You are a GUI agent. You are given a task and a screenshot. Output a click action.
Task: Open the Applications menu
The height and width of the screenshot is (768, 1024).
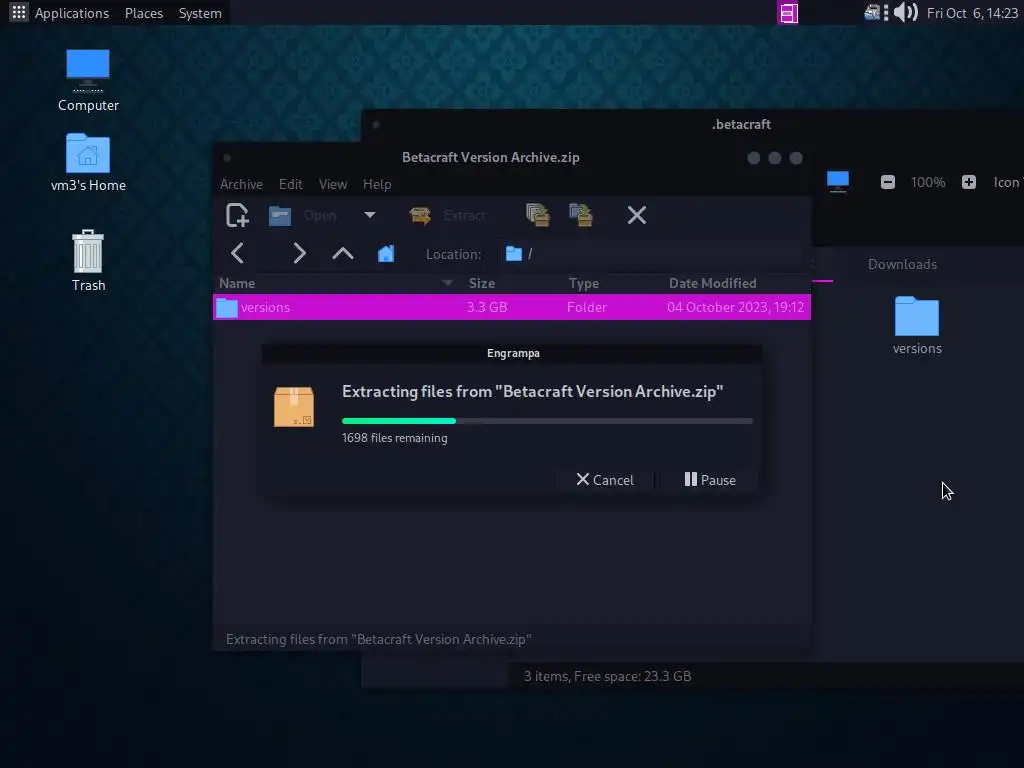72,13
